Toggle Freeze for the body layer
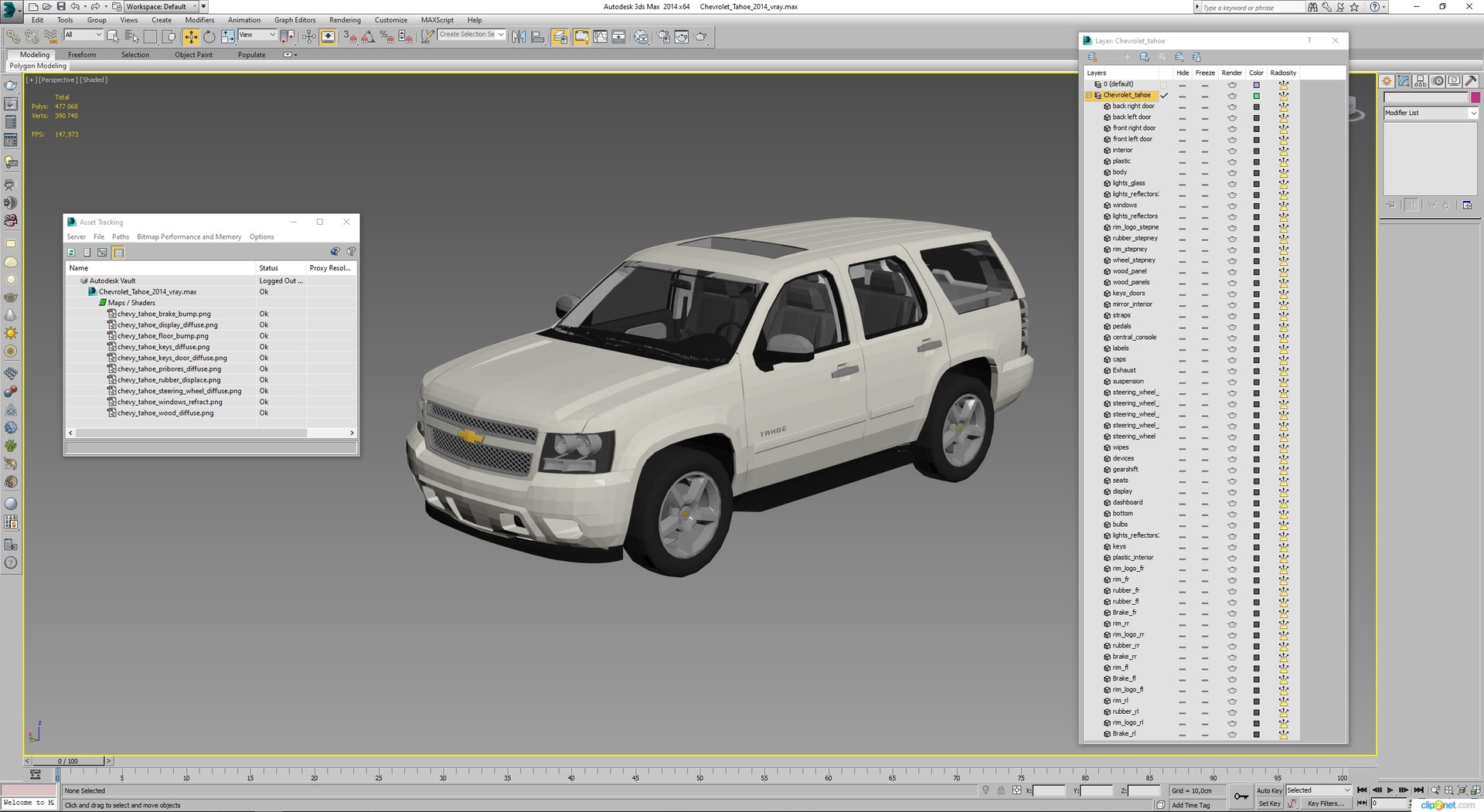This screenshot has height=812, width=1484. click(1204, 172)
